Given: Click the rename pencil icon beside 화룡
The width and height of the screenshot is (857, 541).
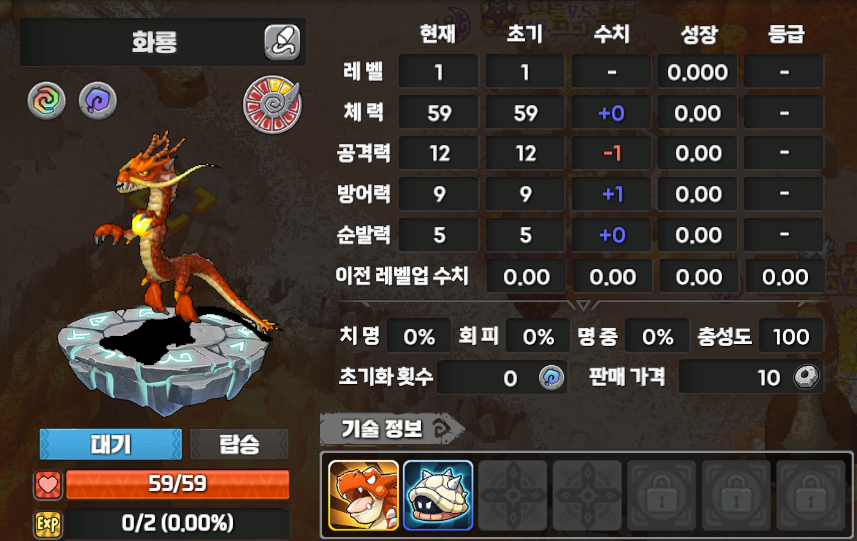Looking at the screenshot, I should click(x=283, y=42).
